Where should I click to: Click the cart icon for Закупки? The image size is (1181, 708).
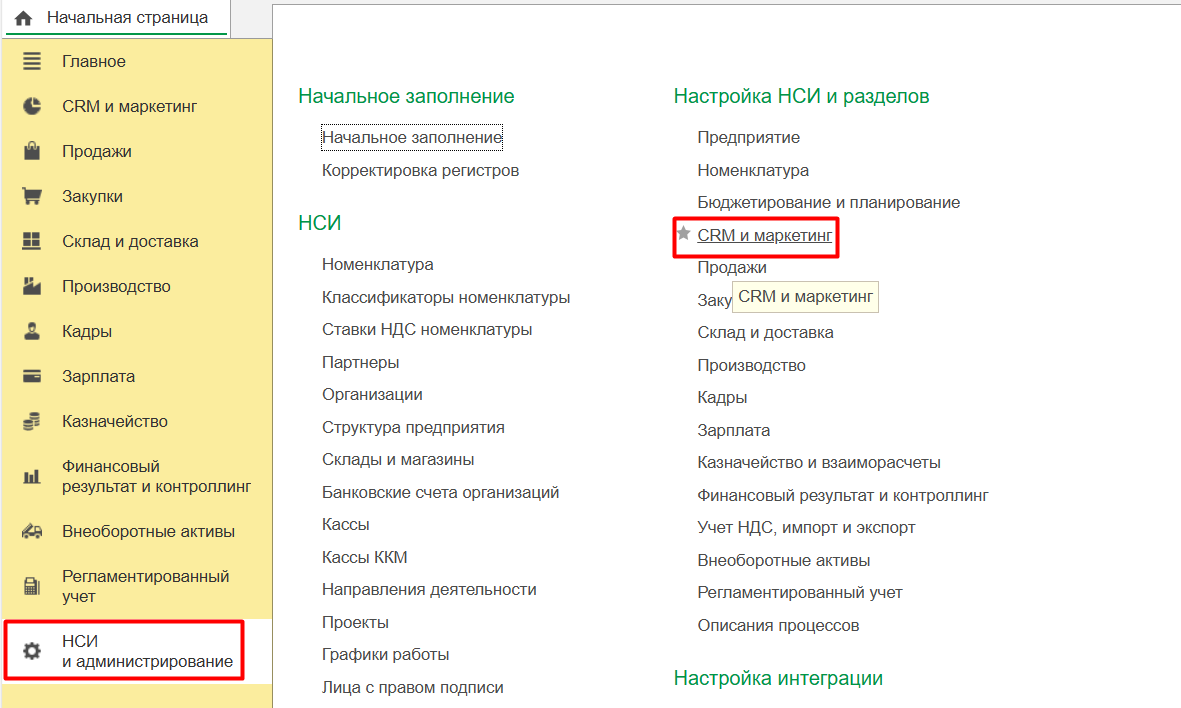(x=32, y=196)
